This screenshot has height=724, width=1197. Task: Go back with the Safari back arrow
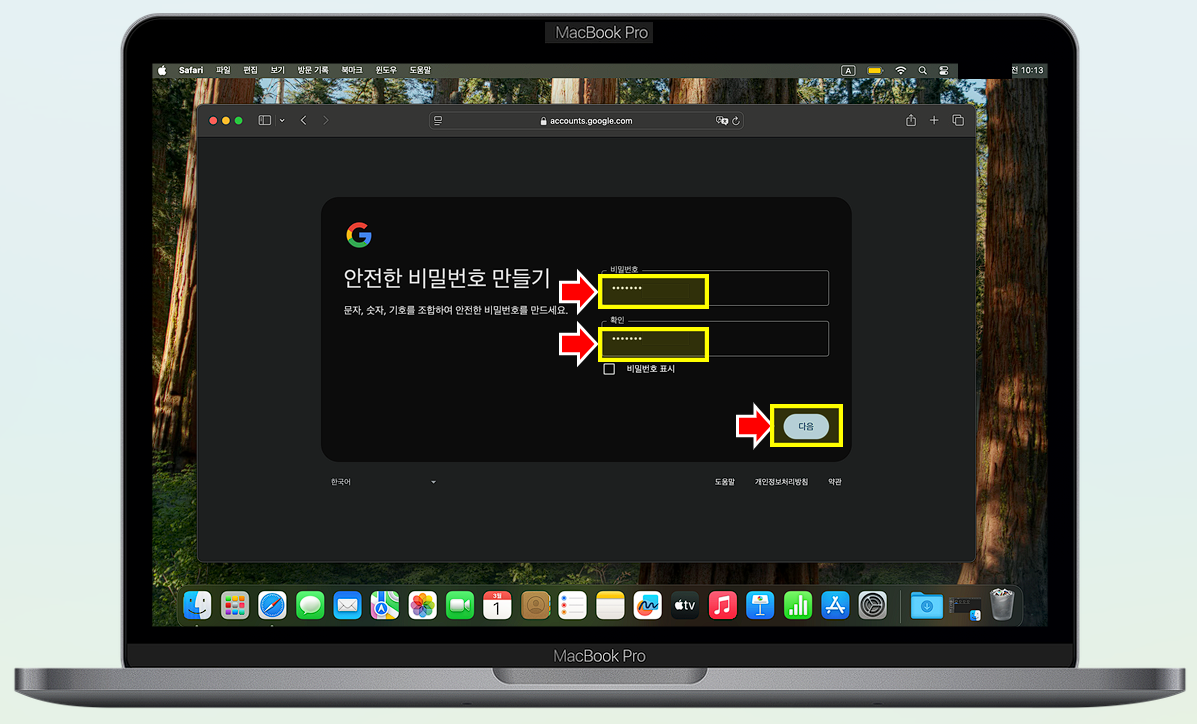[x=304, y=121]
